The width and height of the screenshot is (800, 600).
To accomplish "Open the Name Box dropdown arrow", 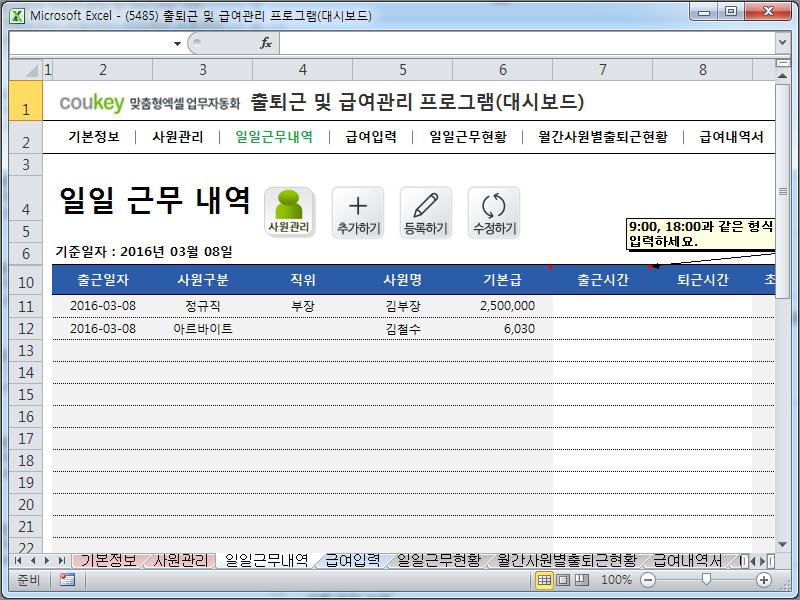I will point(177,43).
